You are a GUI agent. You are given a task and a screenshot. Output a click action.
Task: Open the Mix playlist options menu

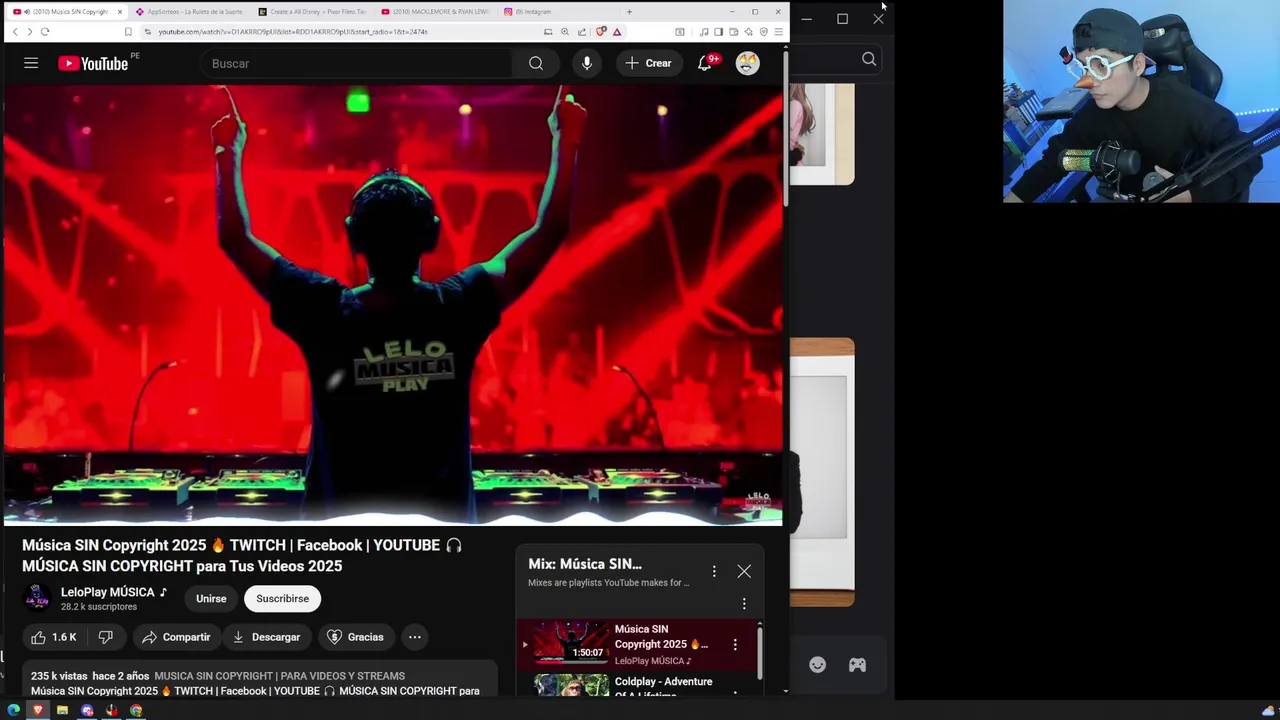[x=714, y=571]
